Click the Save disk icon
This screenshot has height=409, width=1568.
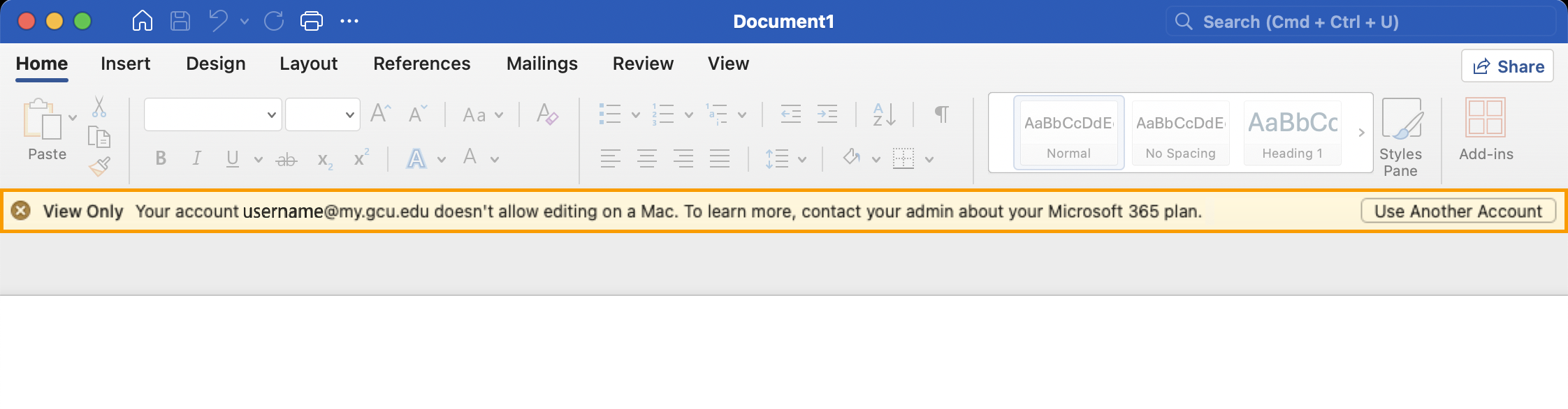coord(180,21)
